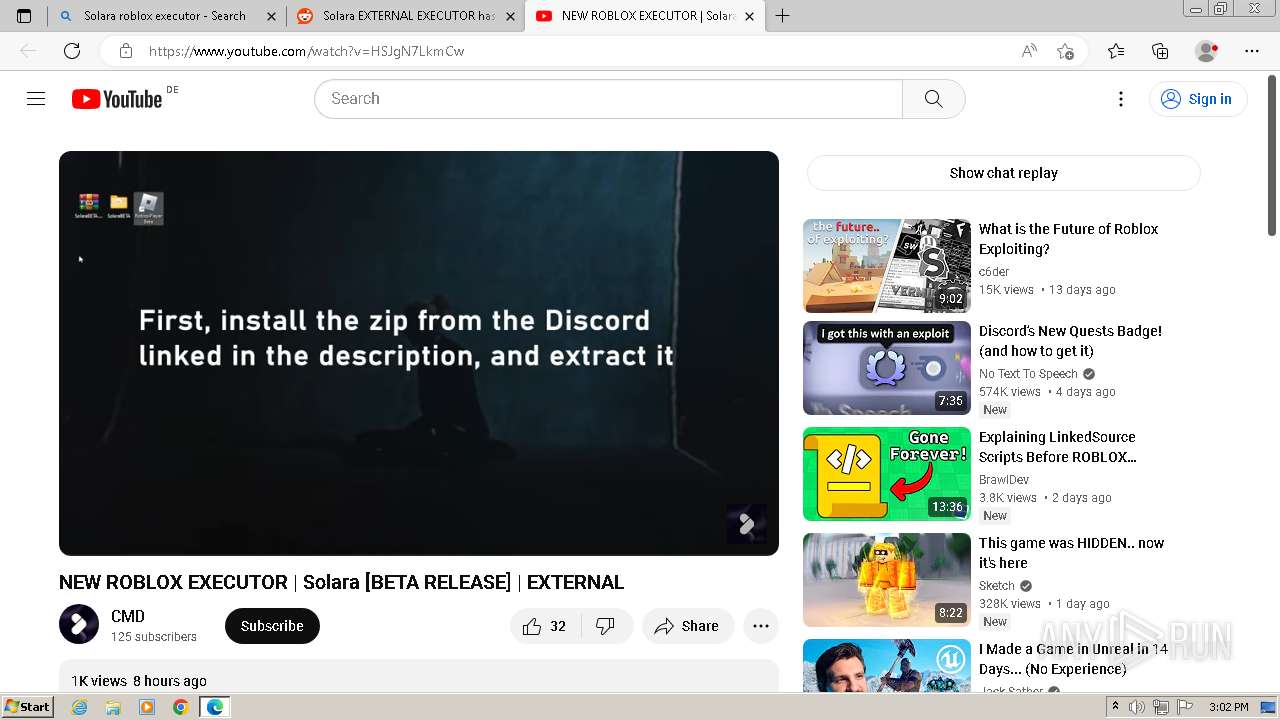Show chat replay
The height and width of the screenshot is (720, 1280).
pos(1003,173)
